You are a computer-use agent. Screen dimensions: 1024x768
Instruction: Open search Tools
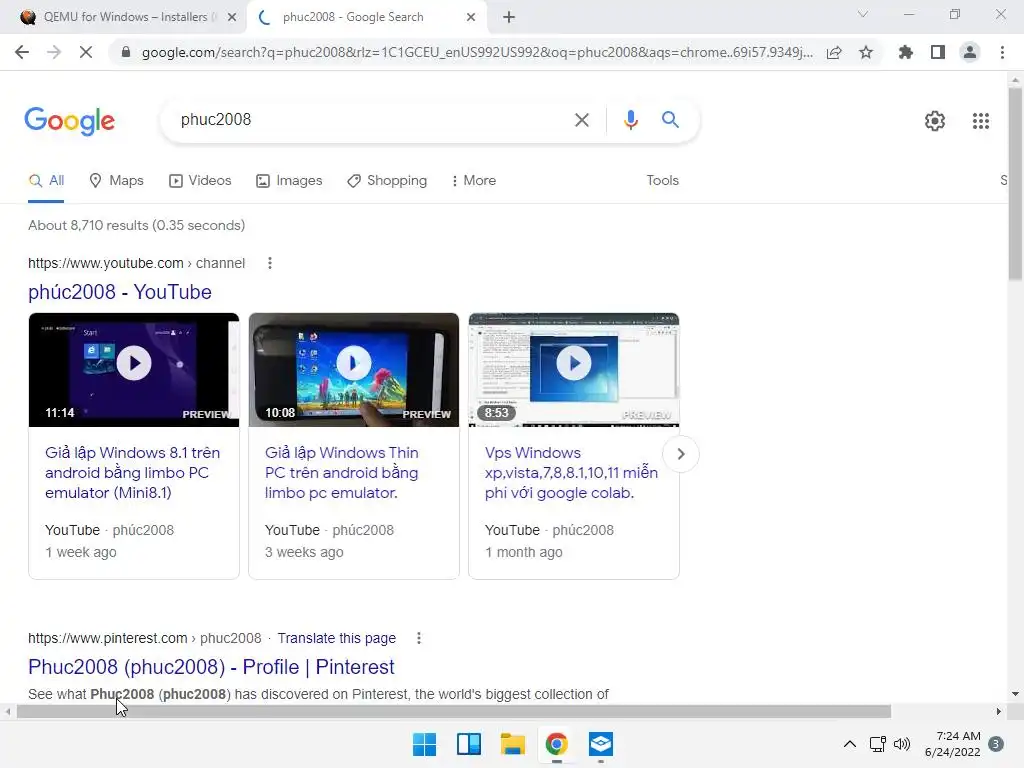(662, 180)
